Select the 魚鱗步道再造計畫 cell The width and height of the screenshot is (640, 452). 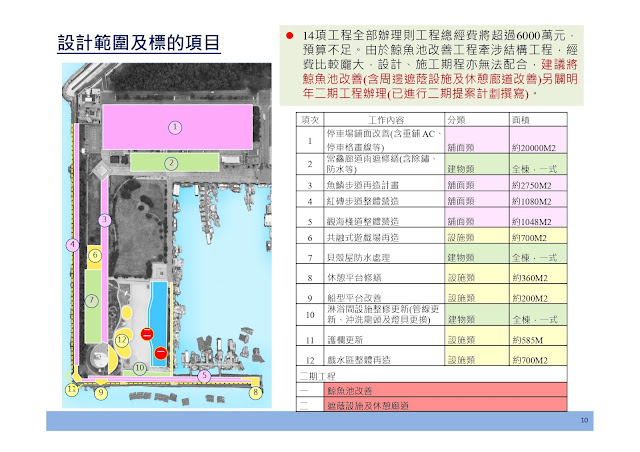point(384,183)
